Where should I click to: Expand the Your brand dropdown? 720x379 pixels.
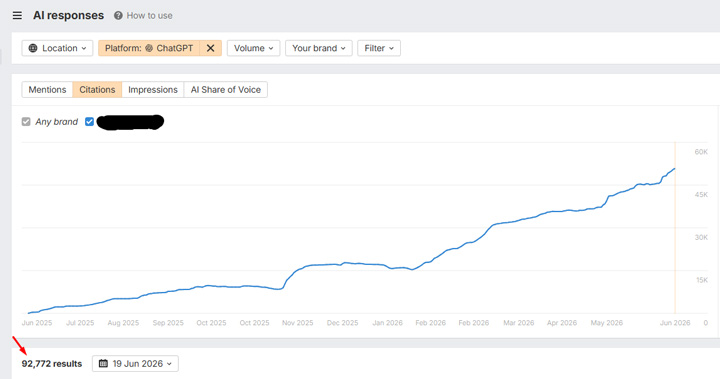[x=319, y=48]
